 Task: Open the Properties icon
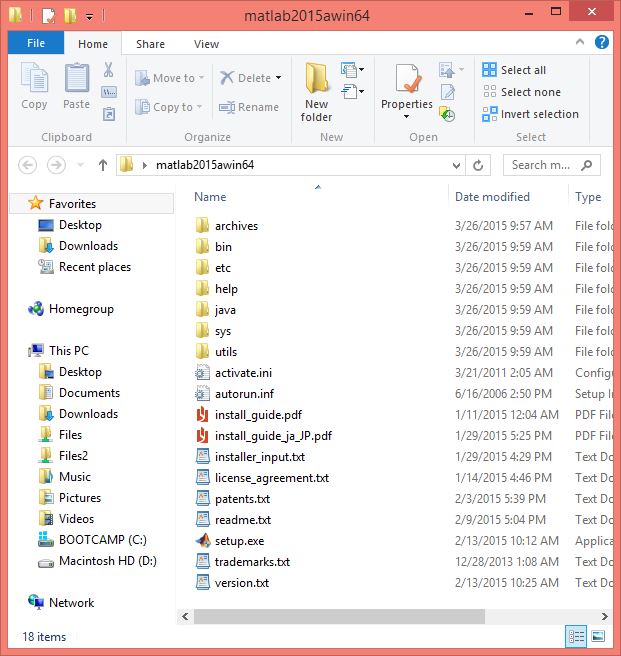click(x=407, y=78)
